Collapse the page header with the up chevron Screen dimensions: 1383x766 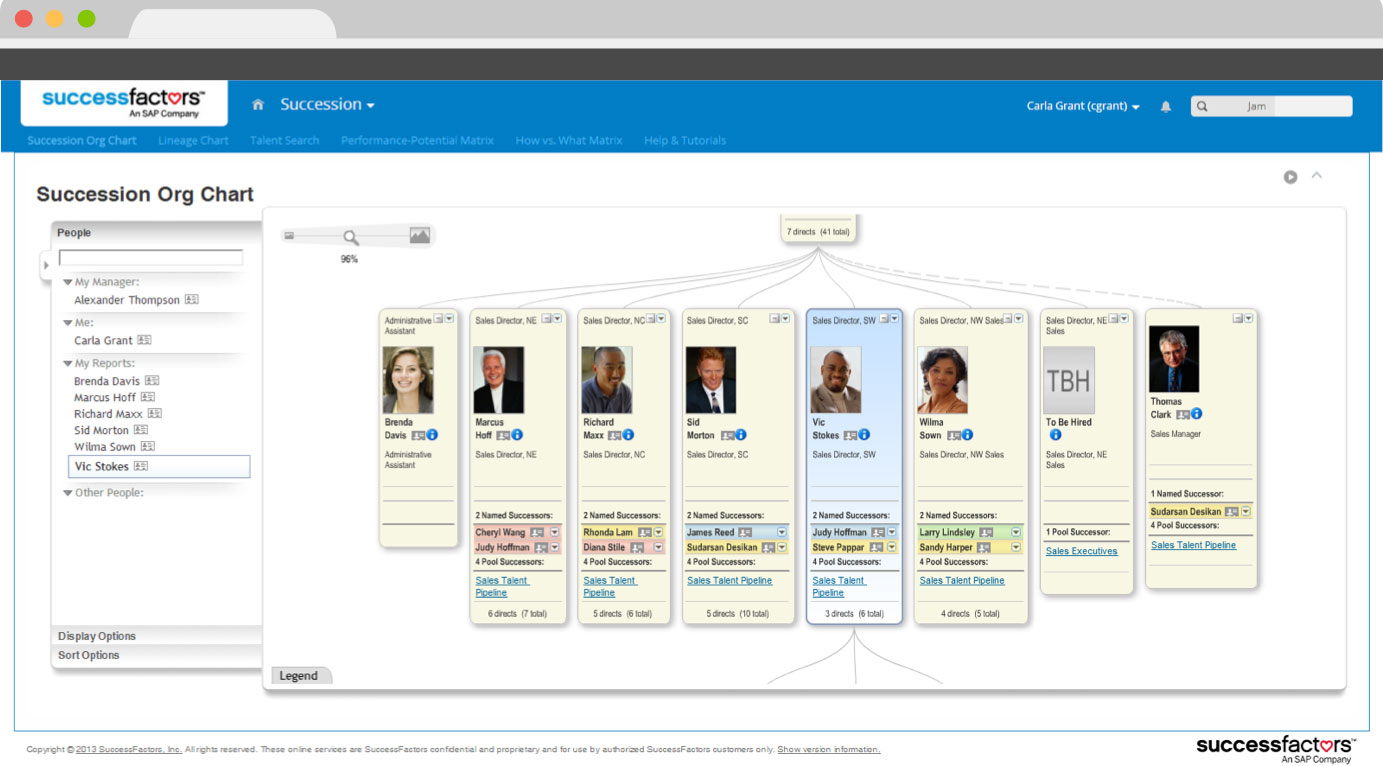click(x=1317, y=176)
